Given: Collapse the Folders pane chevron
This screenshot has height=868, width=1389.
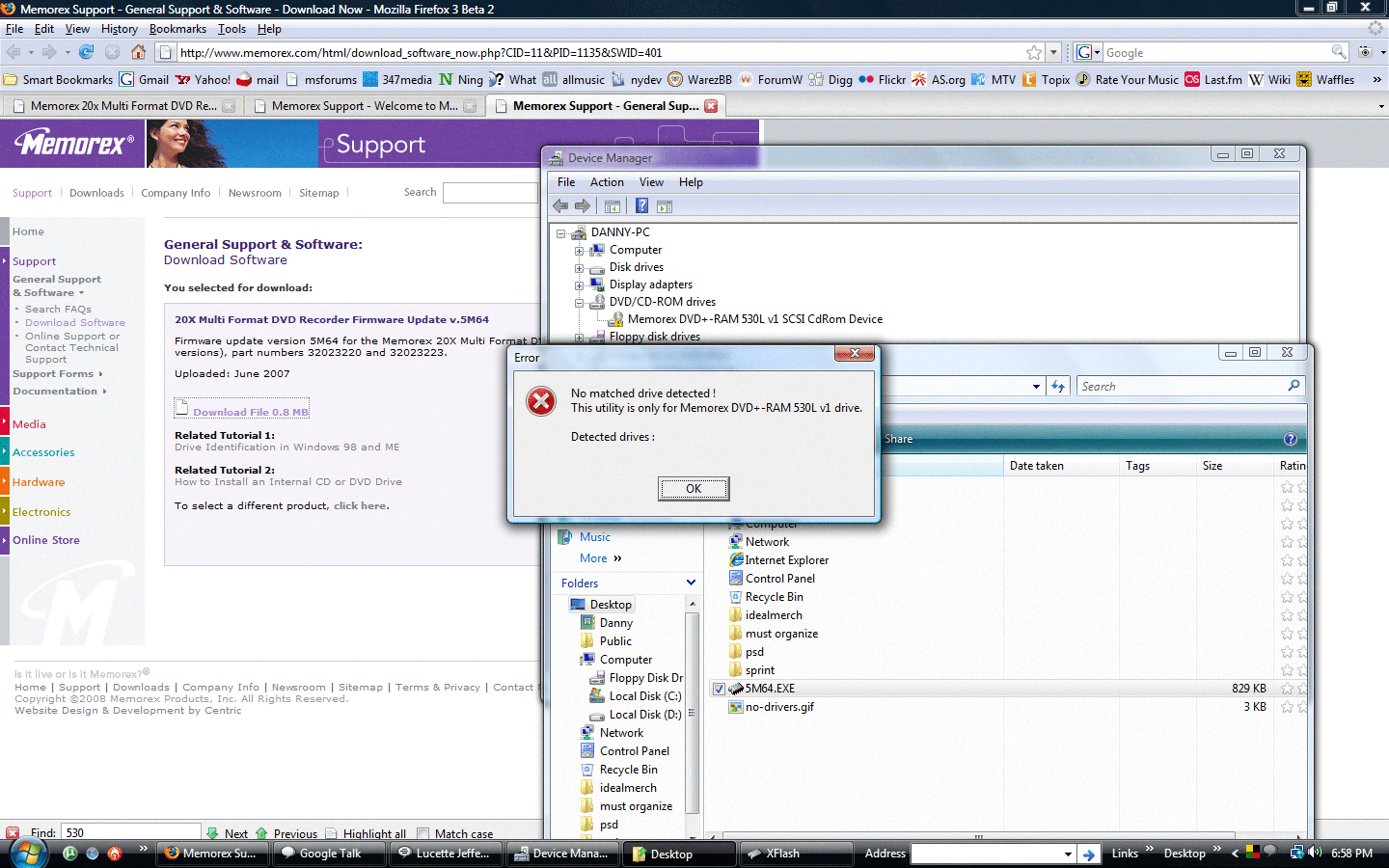Looking at the screenshot, I should (691, 583).
